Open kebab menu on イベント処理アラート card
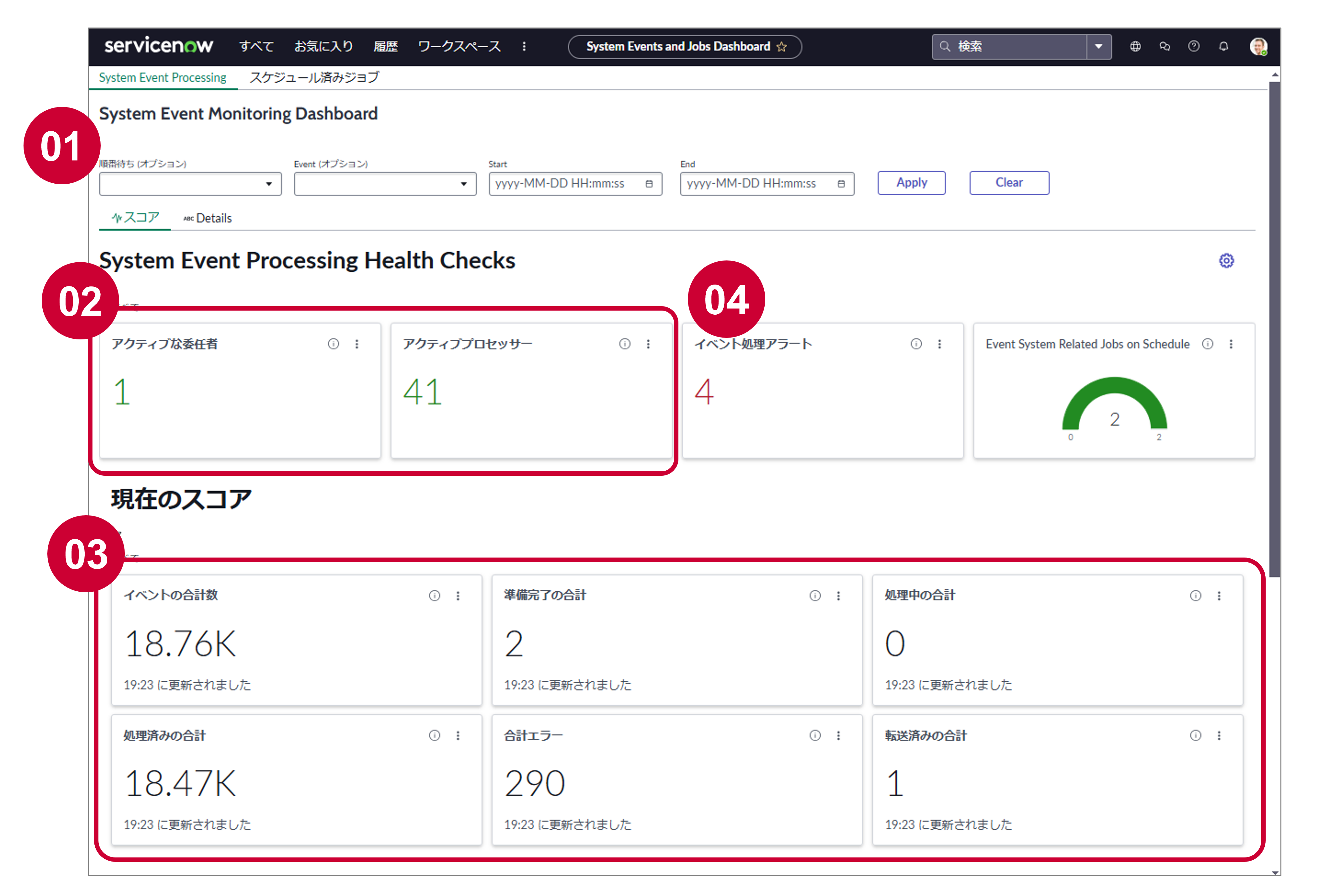 click(x=939, y=344)
